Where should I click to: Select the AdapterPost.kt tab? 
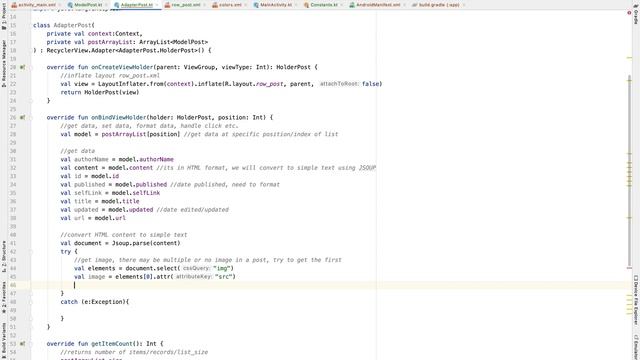tap(136, 5)
